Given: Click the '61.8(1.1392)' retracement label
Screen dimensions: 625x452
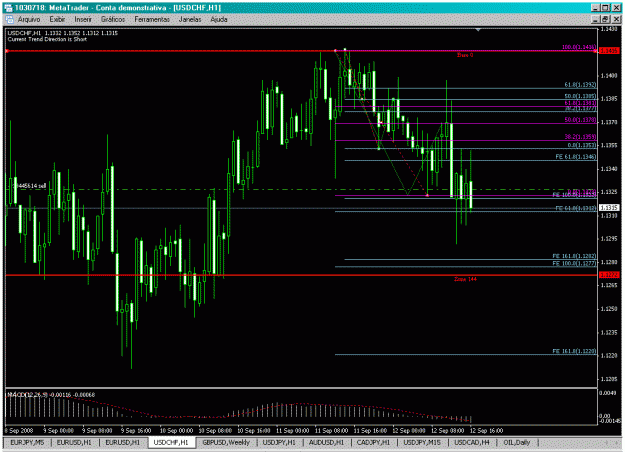Looking at the screenshot, I should pyautogui.click(x=580, y=85).
